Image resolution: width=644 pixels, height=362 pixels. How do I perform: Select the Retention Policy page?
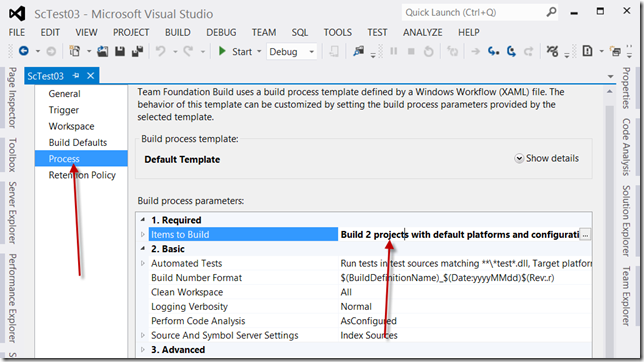[x=81, y=175]
